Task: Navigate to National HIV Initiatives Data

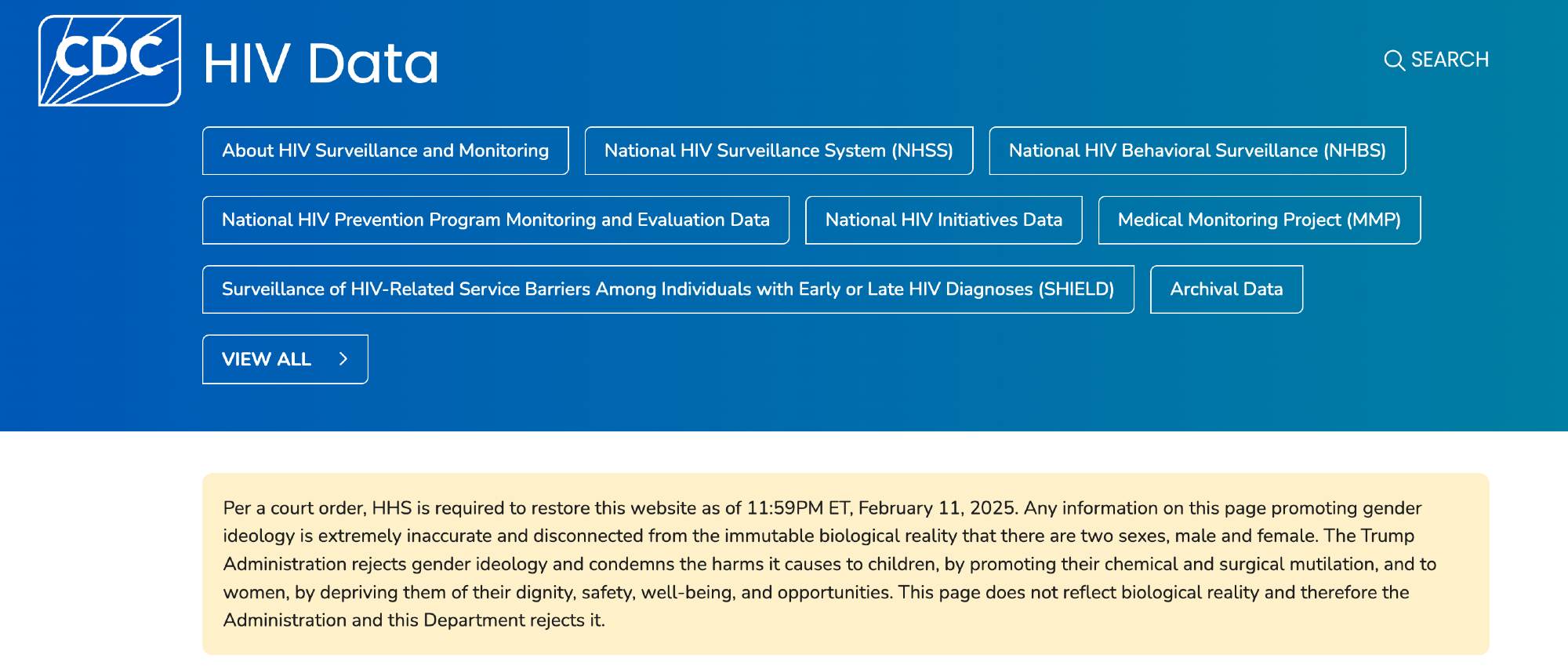Action: (943, 220)
